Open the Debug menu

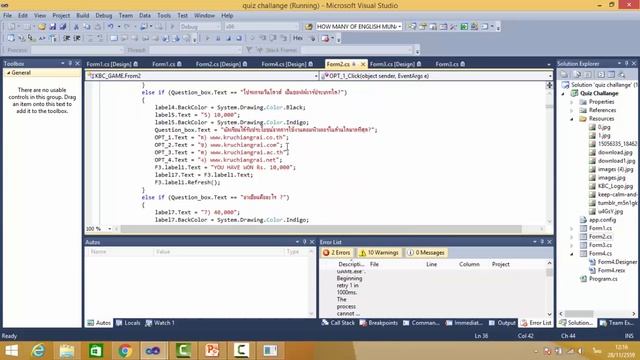coord(104,16)
